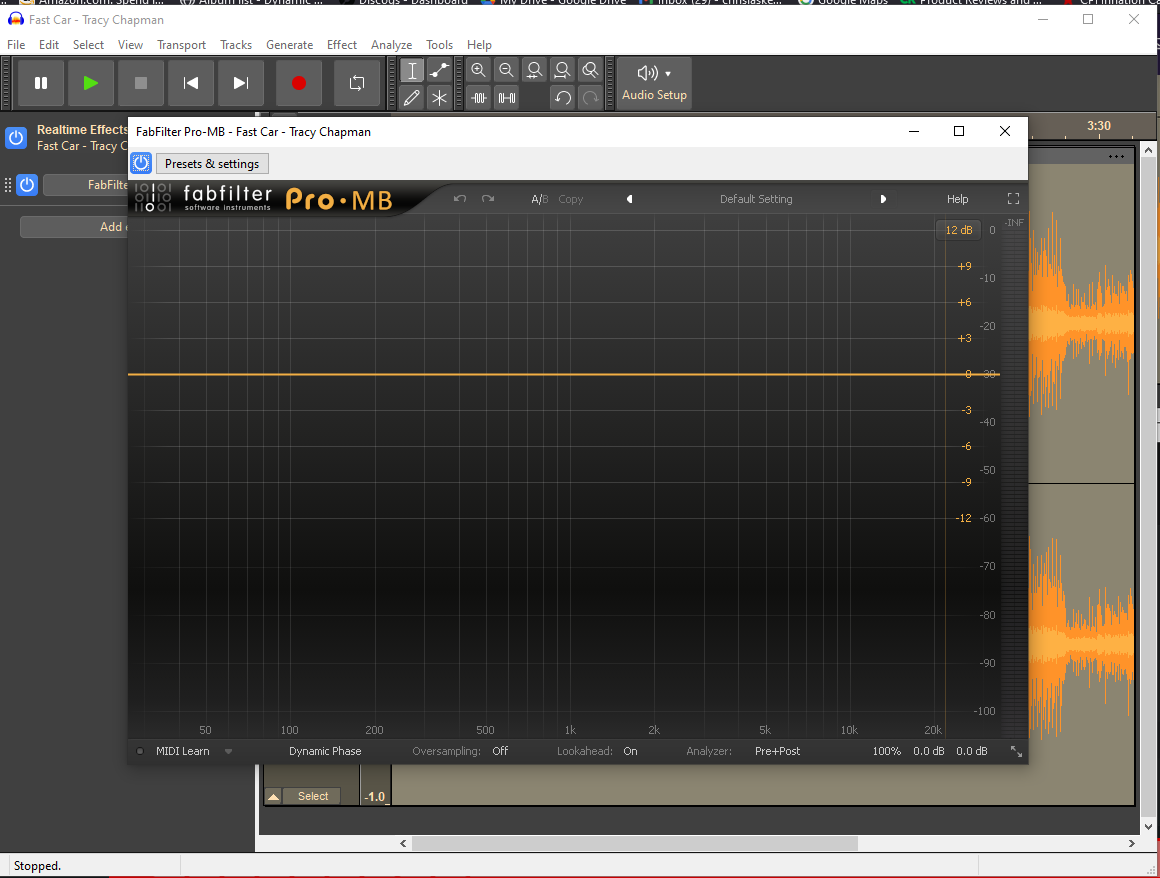
Task: Click the plugin resize corner icon
Action: coord(1016,752)
